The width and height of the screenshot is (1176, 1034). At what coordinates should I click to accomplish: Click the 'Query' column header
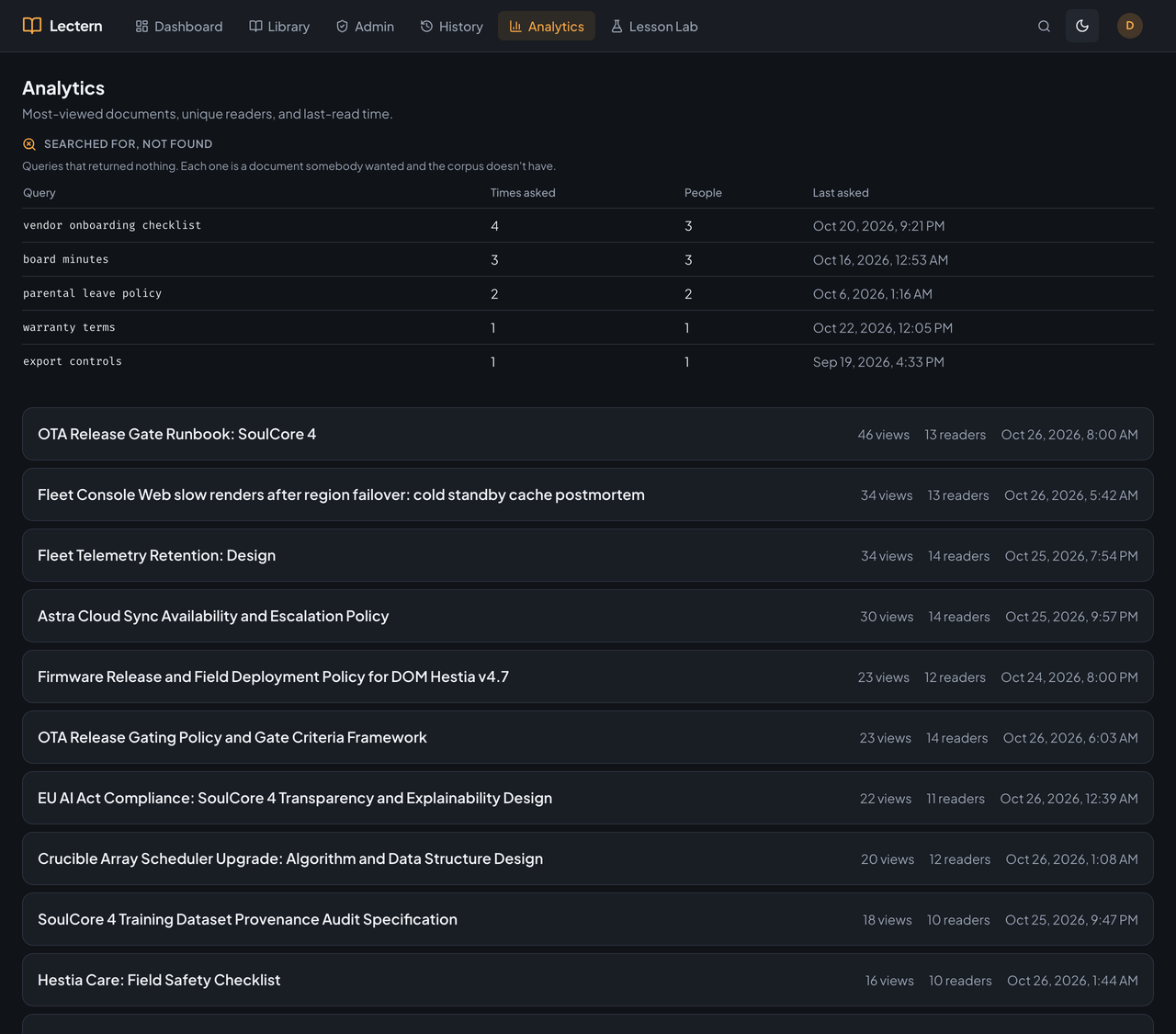coord(40,193)
